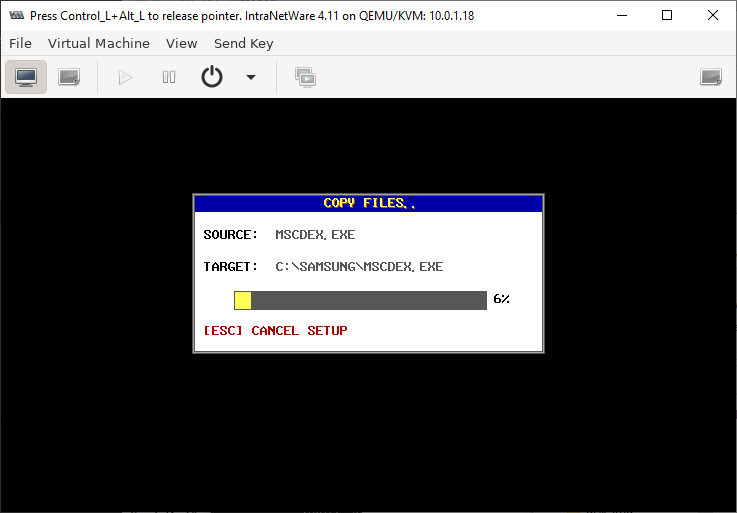Shut down the VM with power icon
Screen dimensions: 737x513
click(x=212, y=77)
